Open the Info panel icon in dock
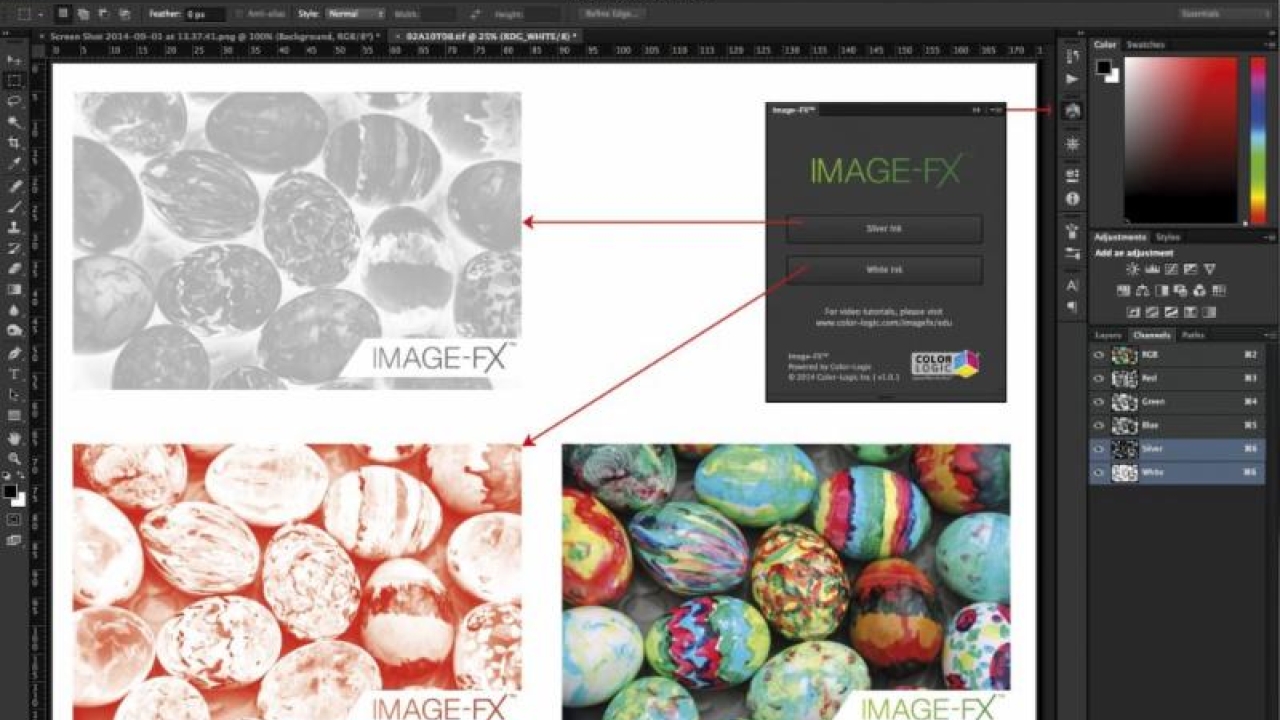 pos(1073,199)
